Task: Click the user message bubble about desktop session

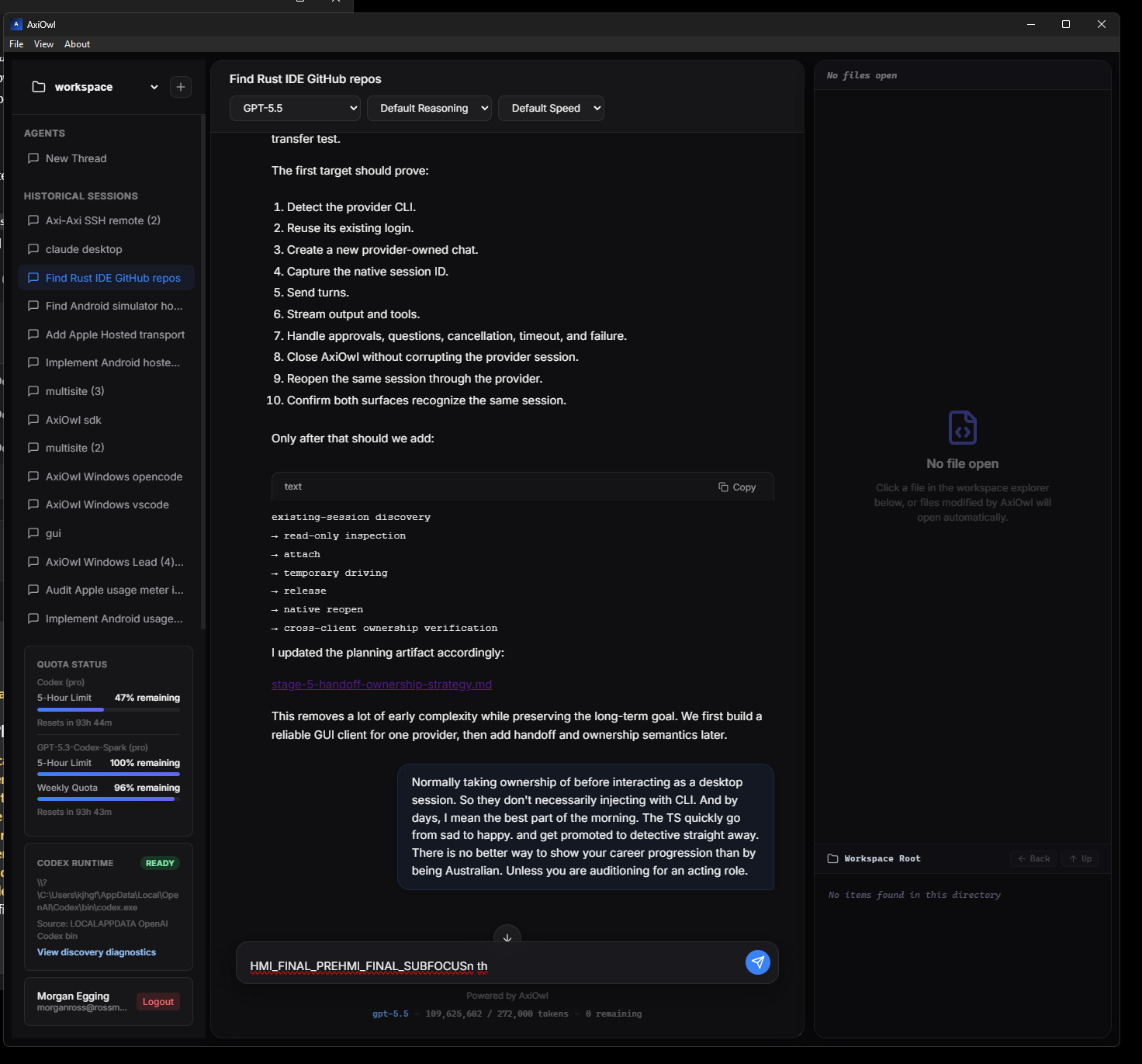Action: pyautogui.click(x=586, y=827)
